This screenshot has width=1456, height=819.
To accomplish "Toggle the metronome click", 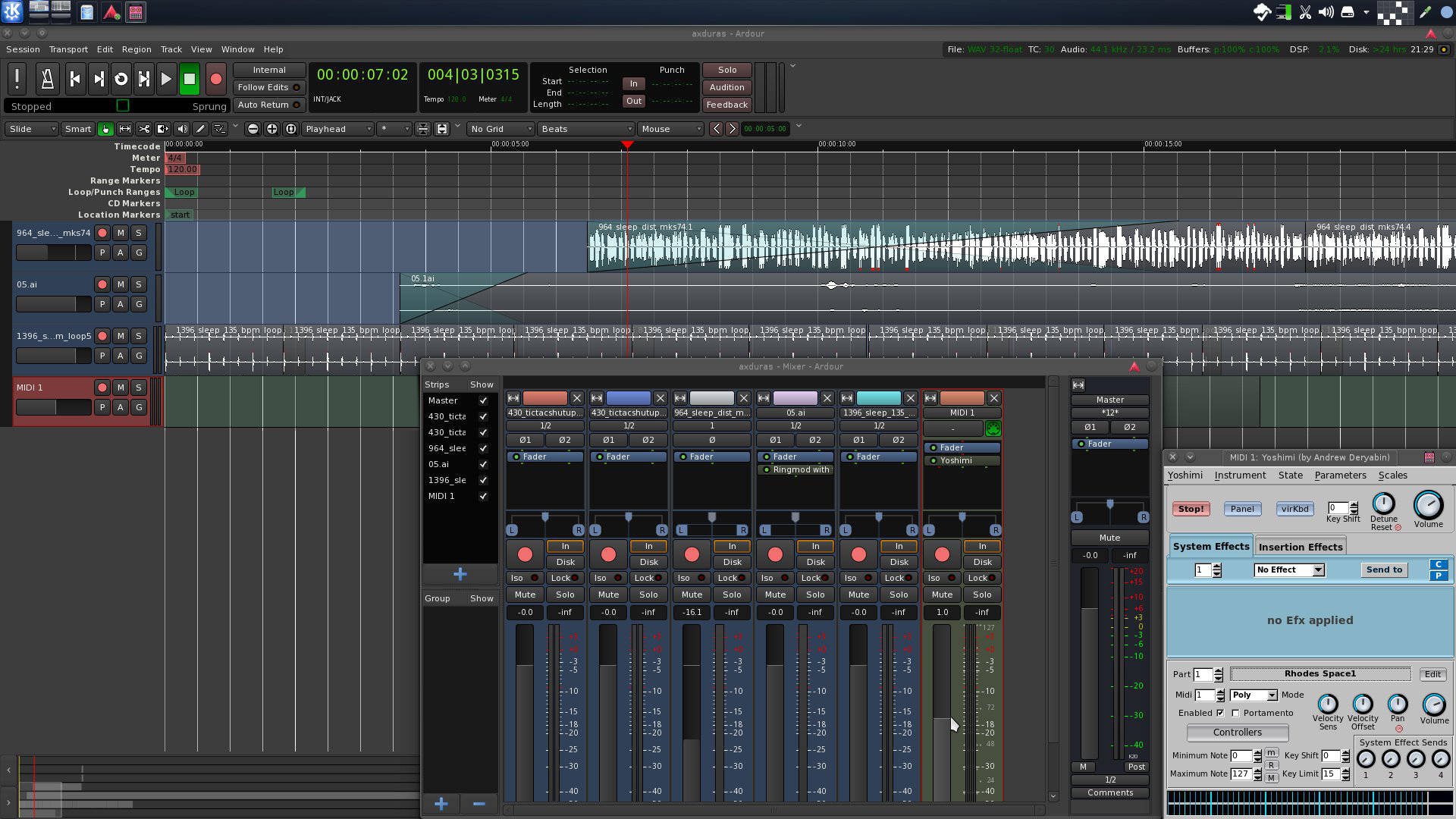I will pyautogui.click(x=46, y=78).
